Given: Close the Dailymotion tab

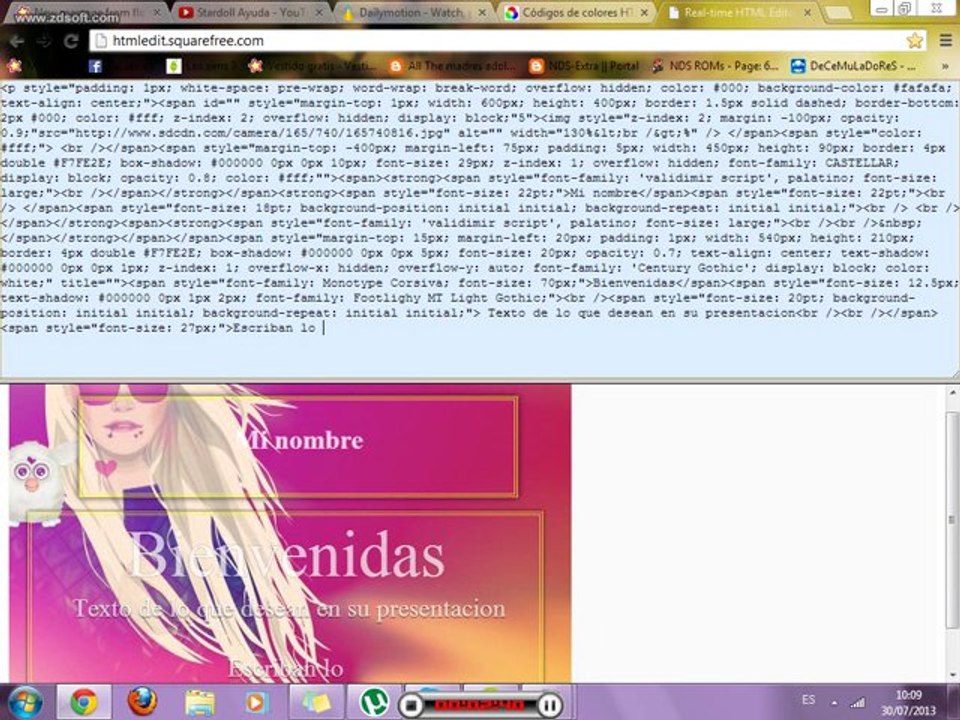Looking at the screenshot, I should point(482,12).
